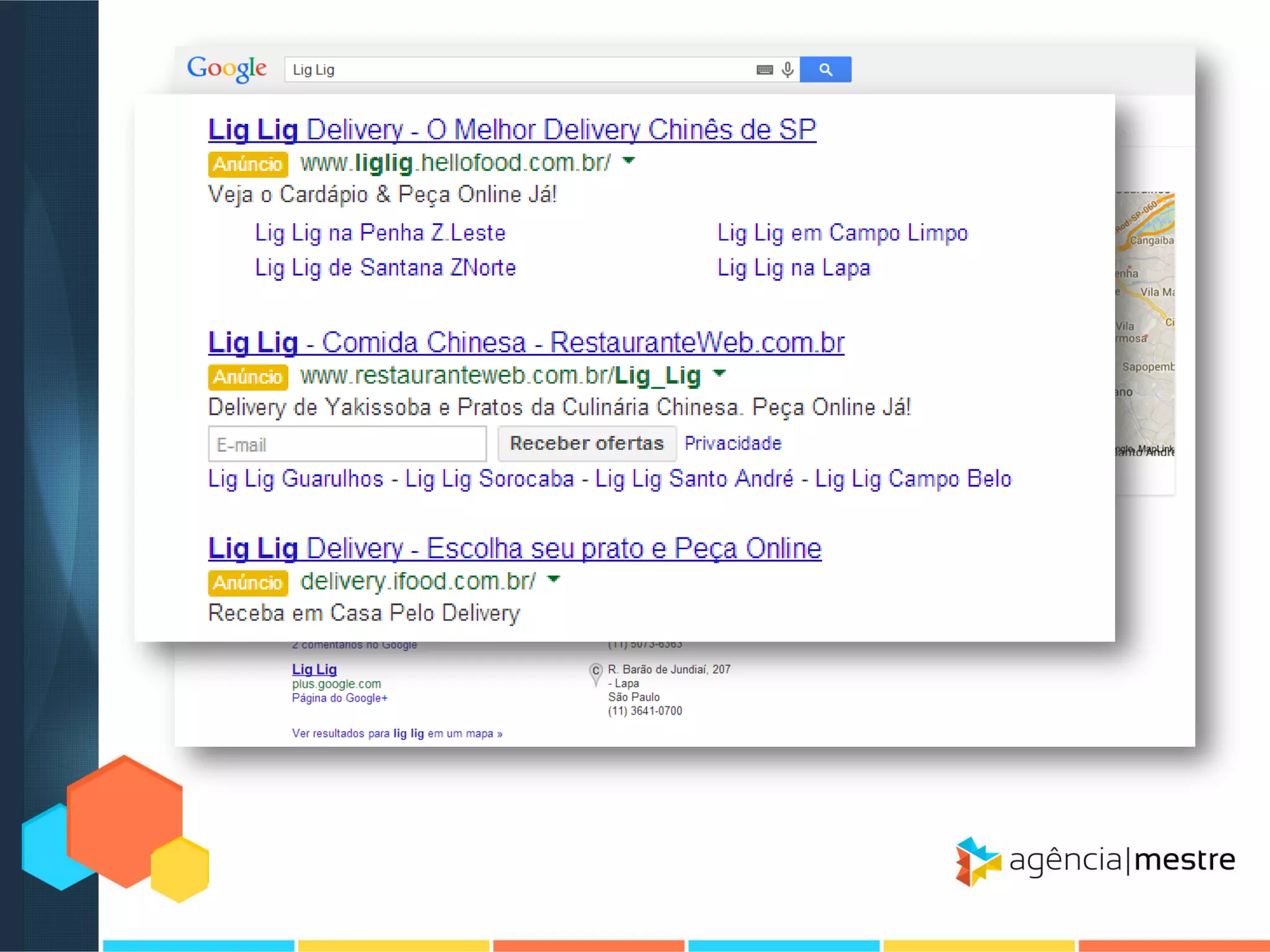Open the on-screen keyboard icon
Viewport: 1270px width, 952px height.
click(765, 69)
